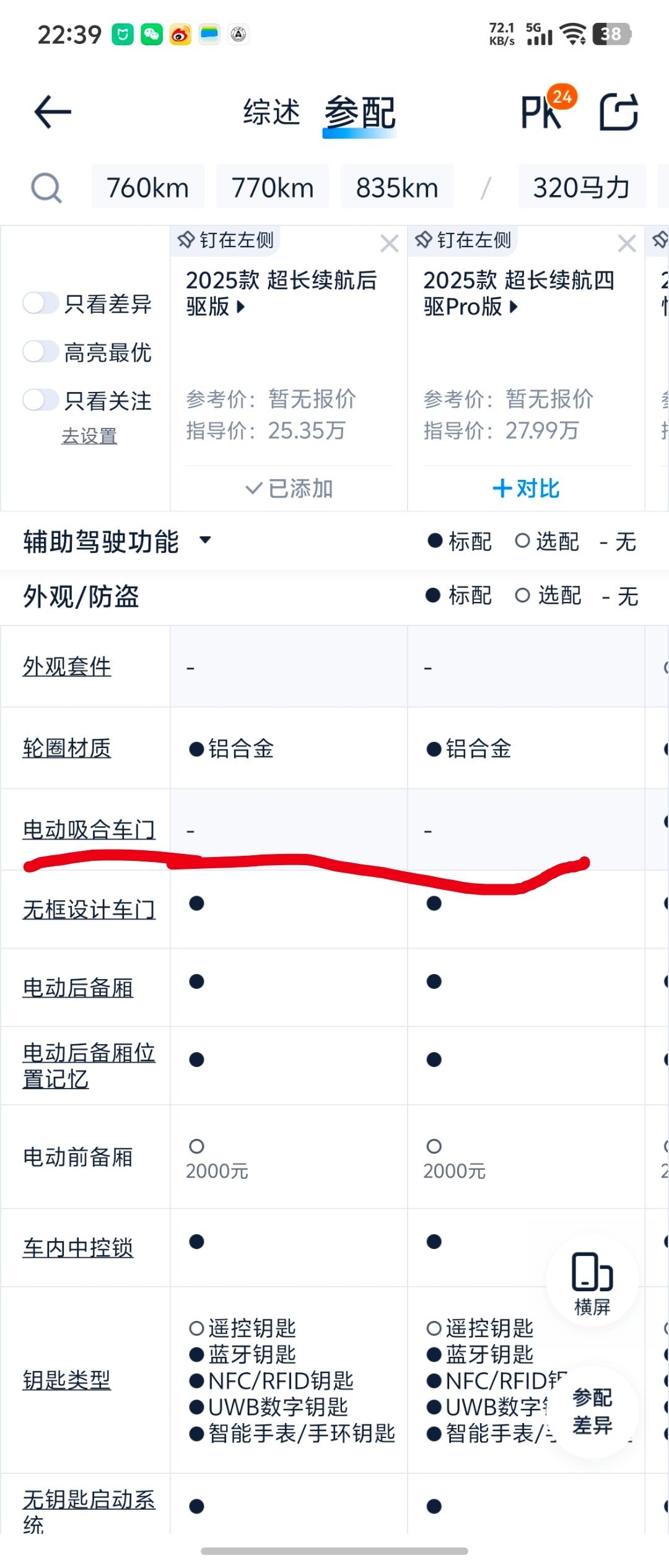Expand 2025款 超长续航后驱版 model selector
This screenshot has width=669, height=1568.
pos(281,293)
